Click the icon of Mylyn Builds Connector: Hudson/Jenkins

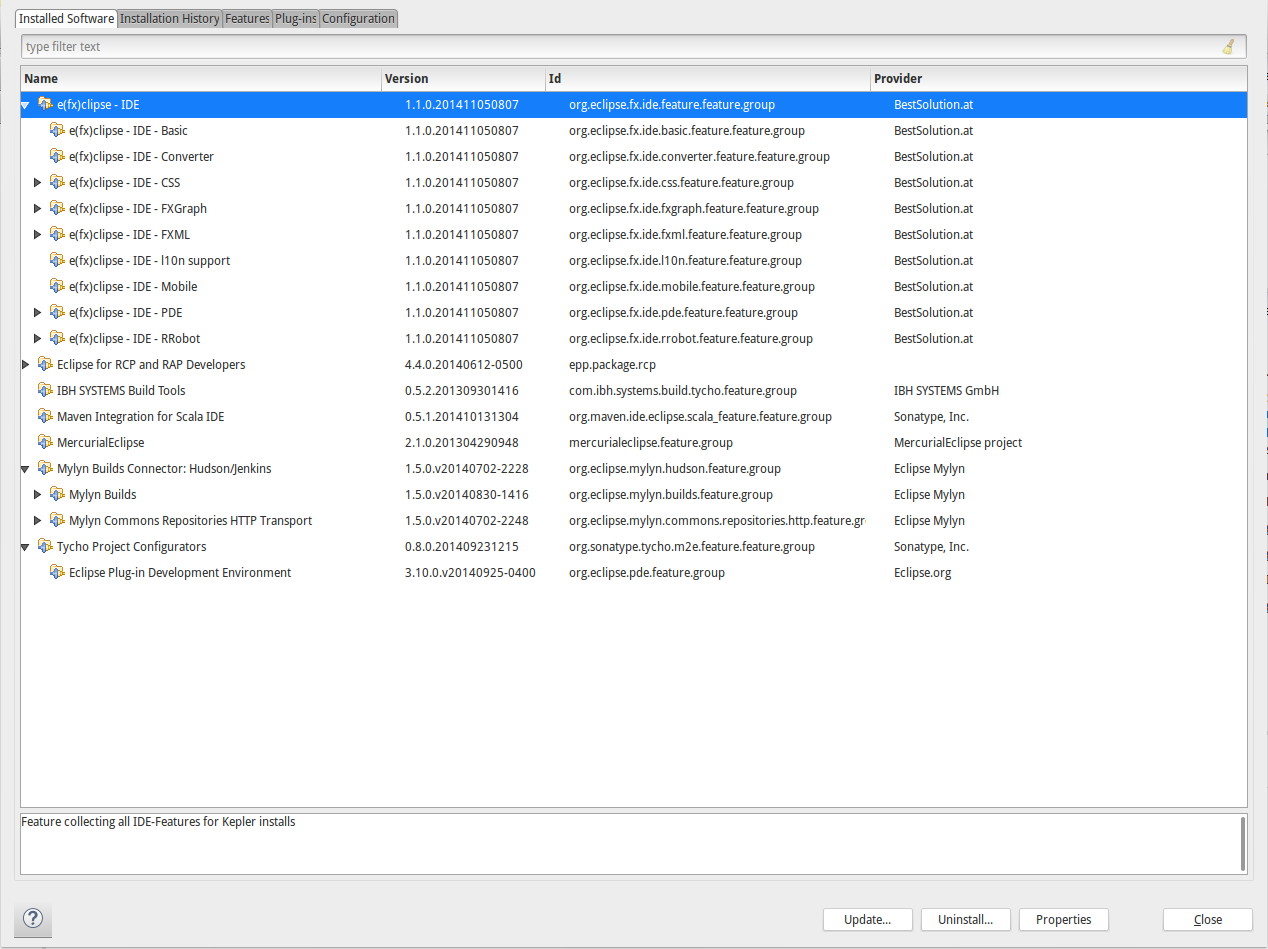click(x=45, y=468)
